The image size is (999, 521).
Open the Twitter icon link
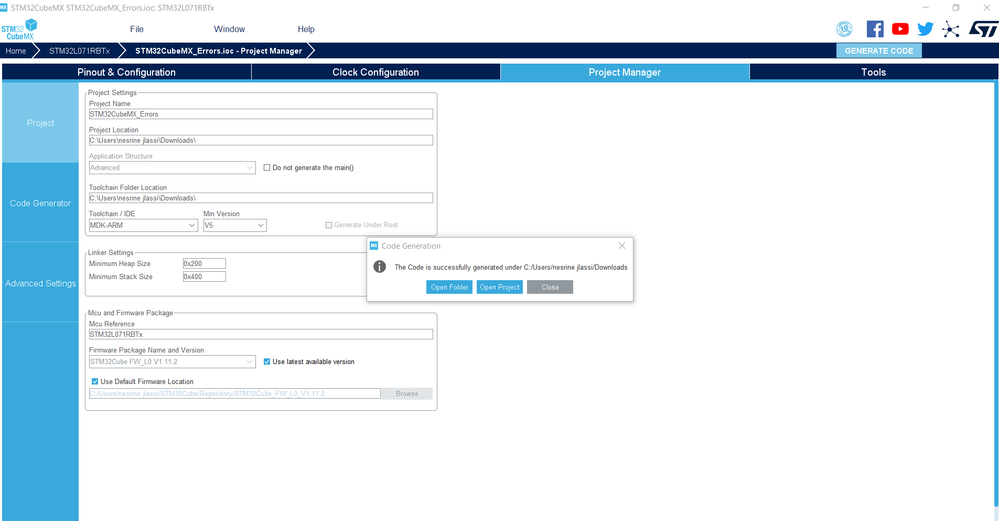tap(925, 29)
